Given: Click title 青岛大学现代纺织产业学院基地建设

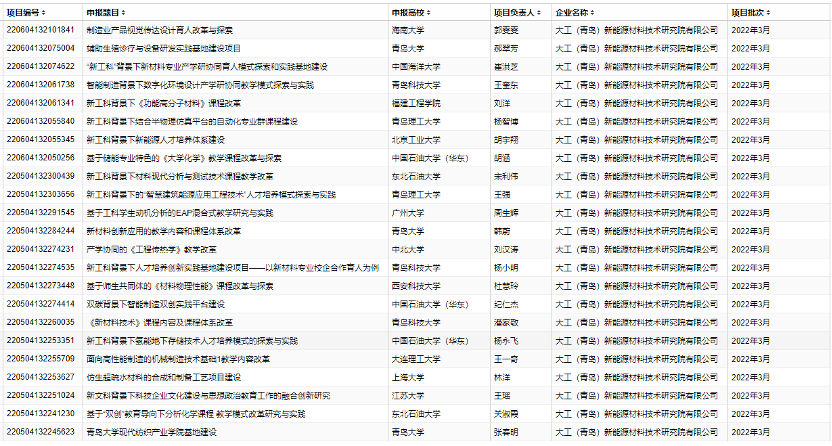Looking at the screenshot, I should point(151,432).
